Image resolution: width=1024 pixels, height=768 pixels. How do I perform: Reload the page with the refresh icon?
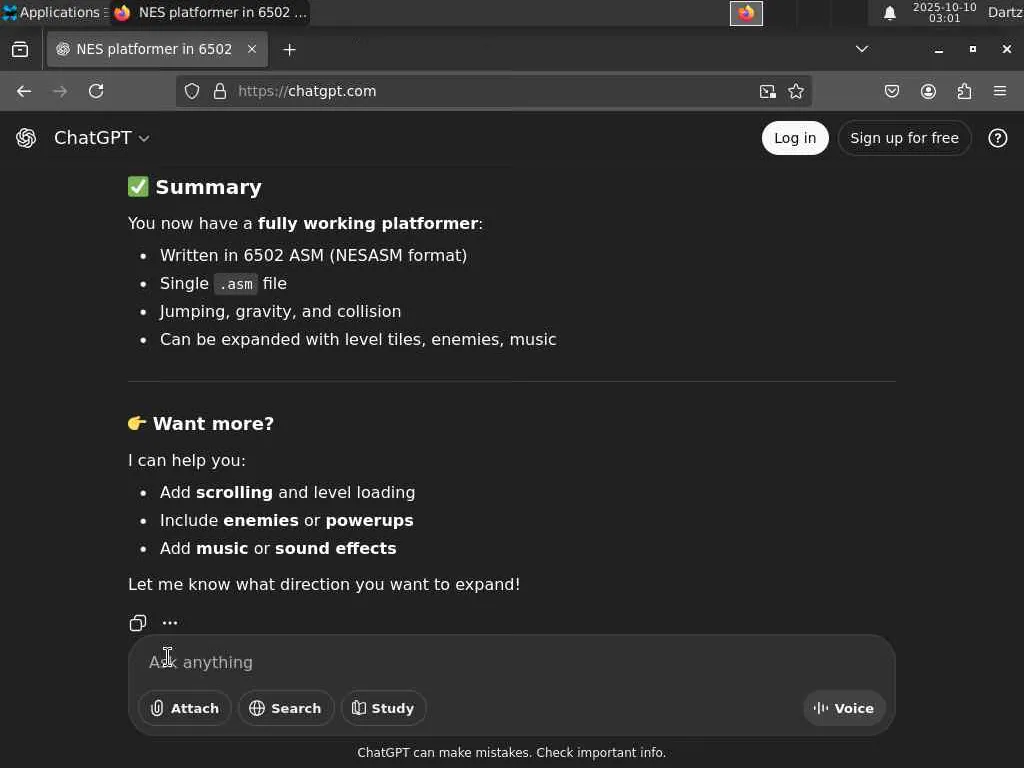point(96,91)
